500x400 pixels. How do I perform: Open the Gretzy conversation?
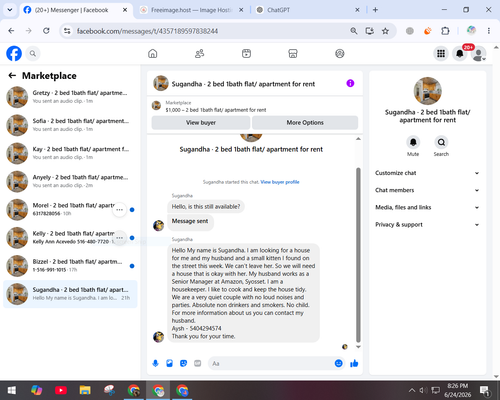click(x=70, y=97)
